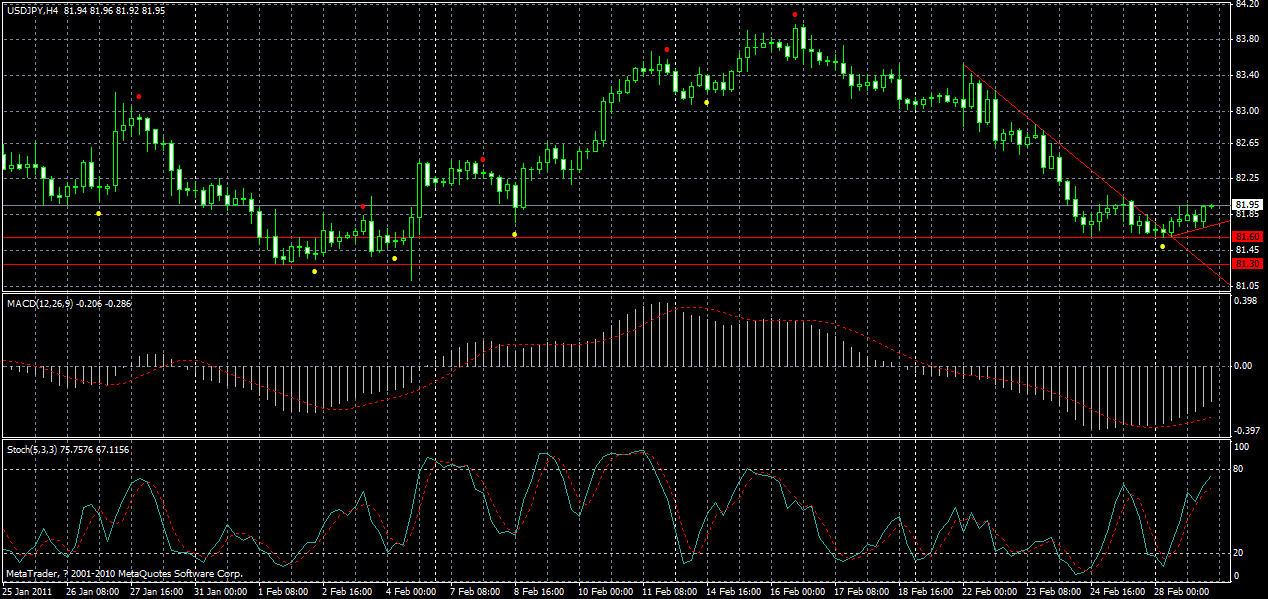
Task: Click the yellow buy signal dot near 24 Feb
Action: click(1163, 246)
